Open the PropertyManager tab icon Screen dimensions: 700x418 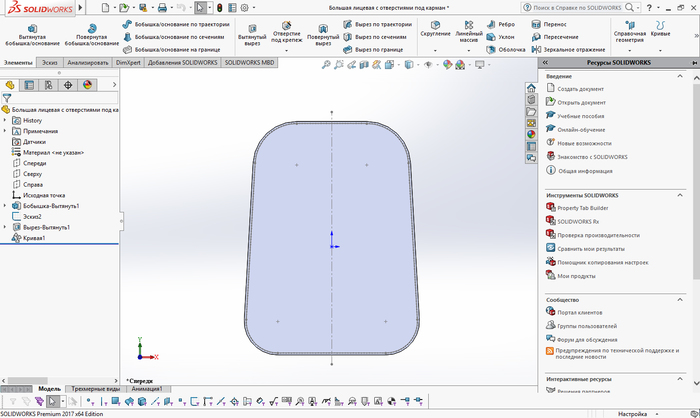(x=29, y=85)
